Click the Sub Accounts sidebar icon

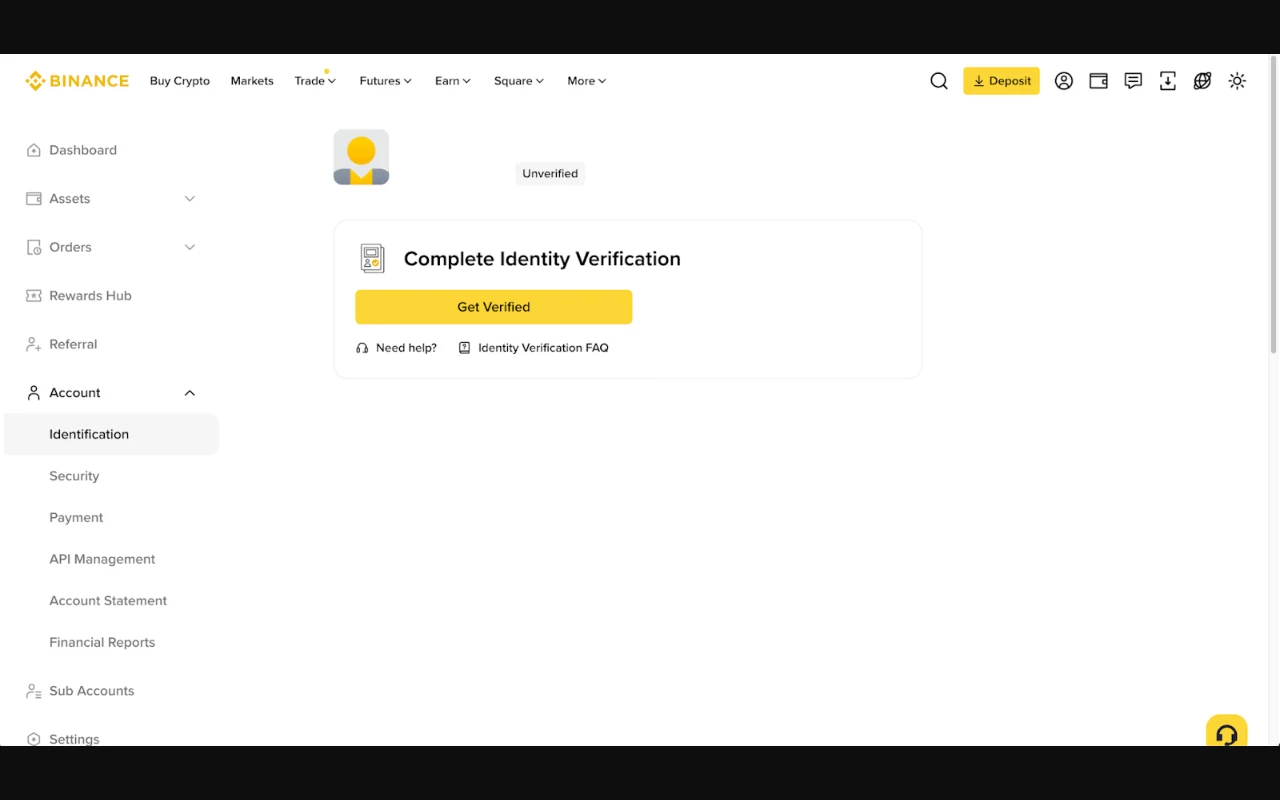click(33, 691)
